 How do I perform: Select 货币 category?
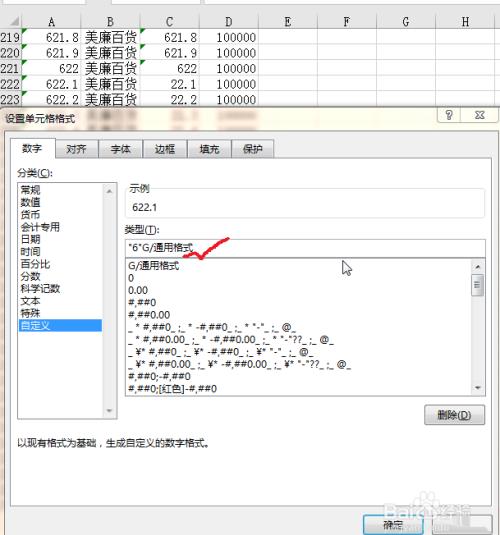pyautogui.click(x=61, y=214)
